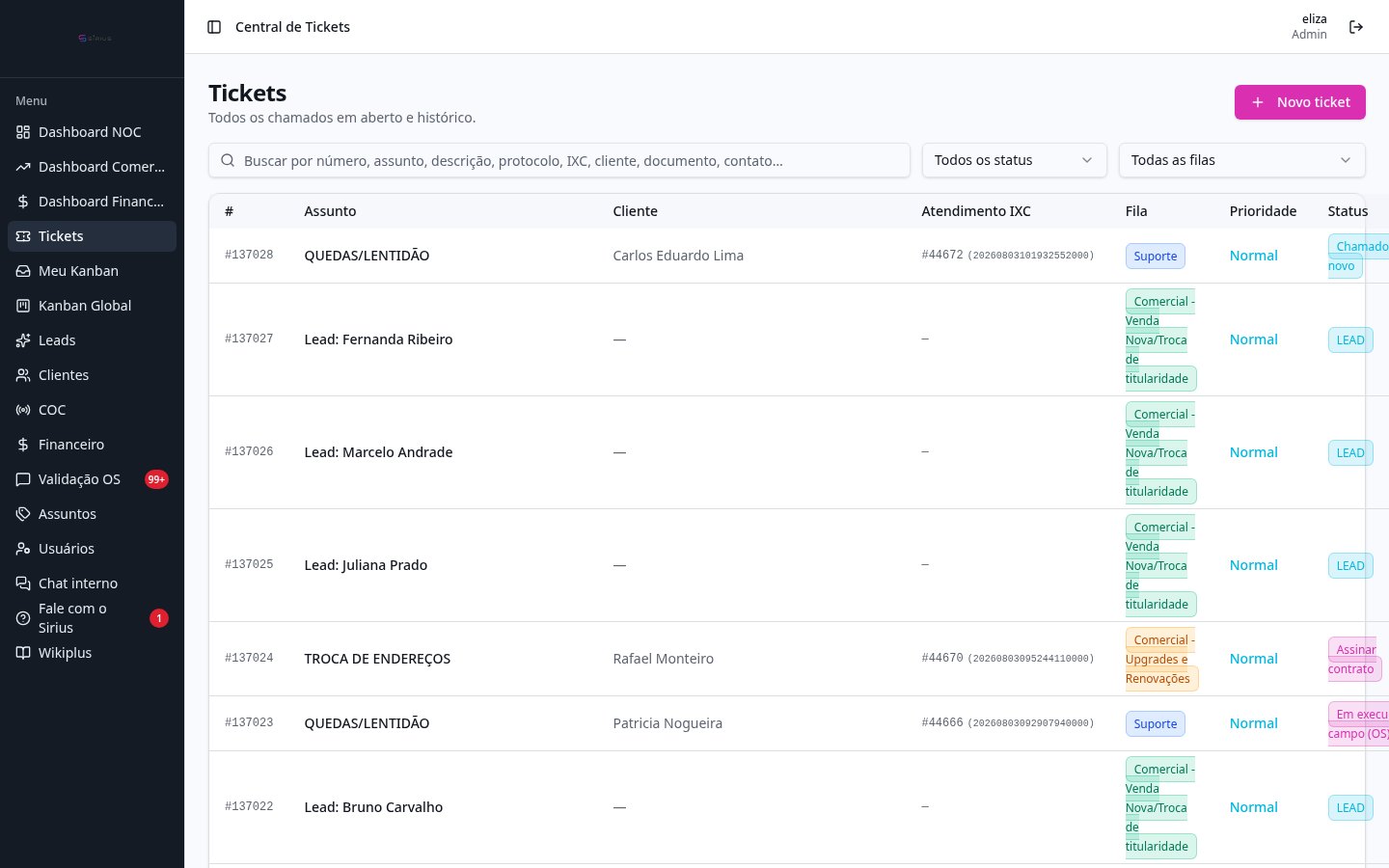This screenshot has width=1389, height=868.
Task: Click the Prioridade column header
Action: coord(1263,211)
